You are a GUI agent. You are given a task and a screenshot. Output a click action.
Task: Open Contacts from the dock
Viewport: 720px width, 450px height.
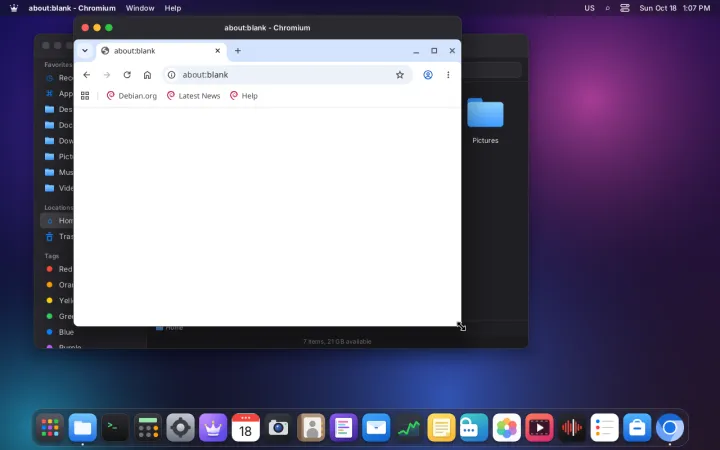pyautogui.click(x=311, y=428)
